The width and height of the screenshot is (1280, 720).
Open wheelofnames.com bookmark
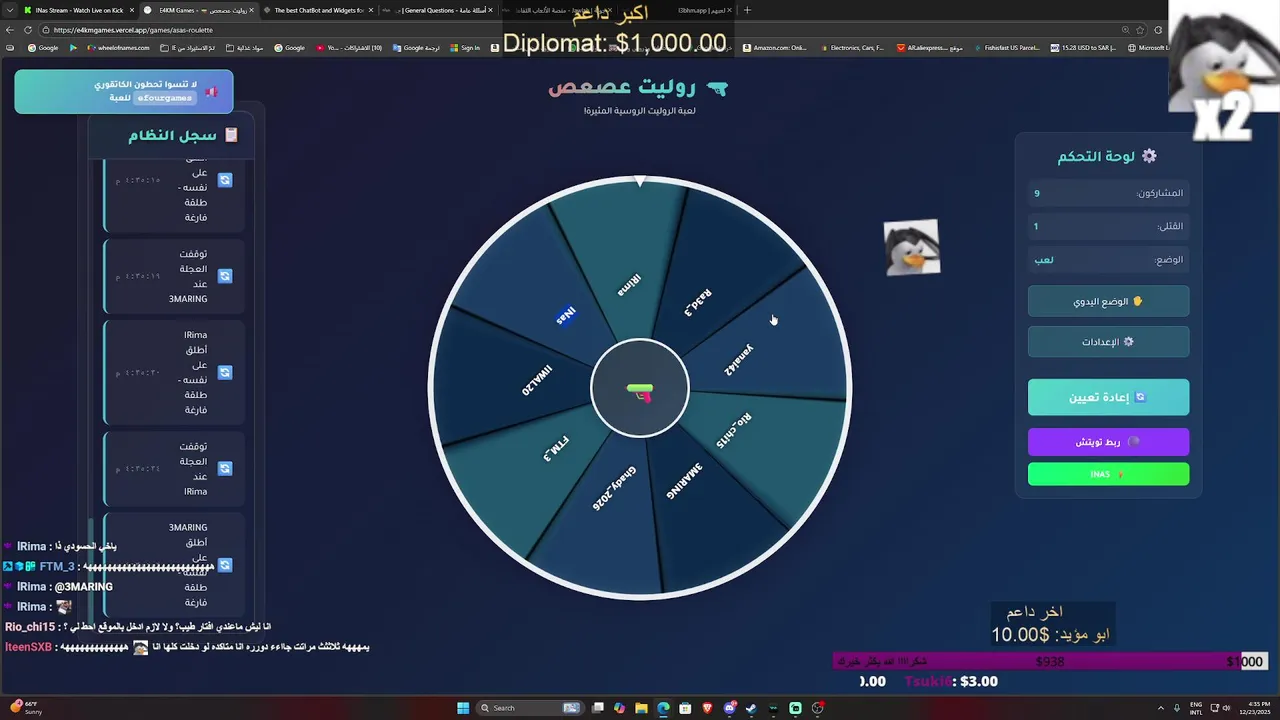coord(118,47)
